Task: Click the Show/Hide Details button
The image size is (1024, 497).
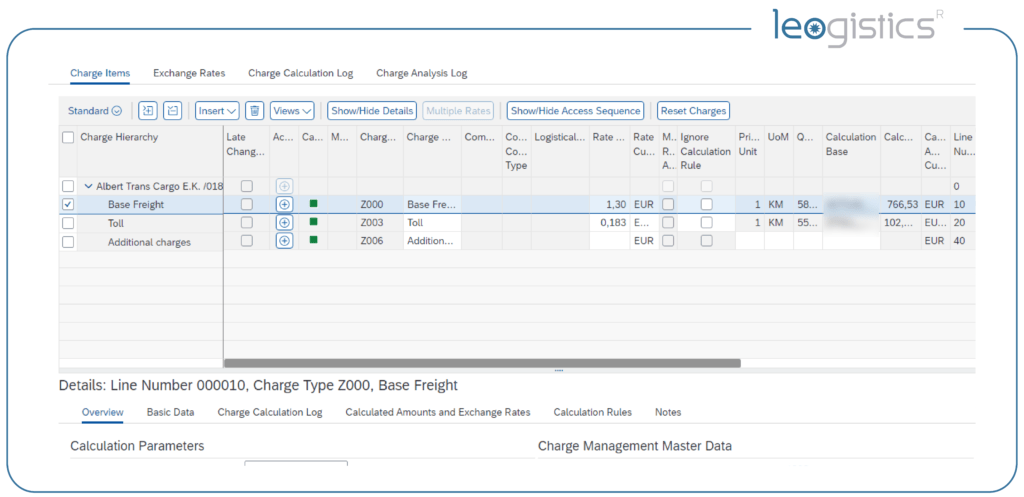Action: coord(372,111)
